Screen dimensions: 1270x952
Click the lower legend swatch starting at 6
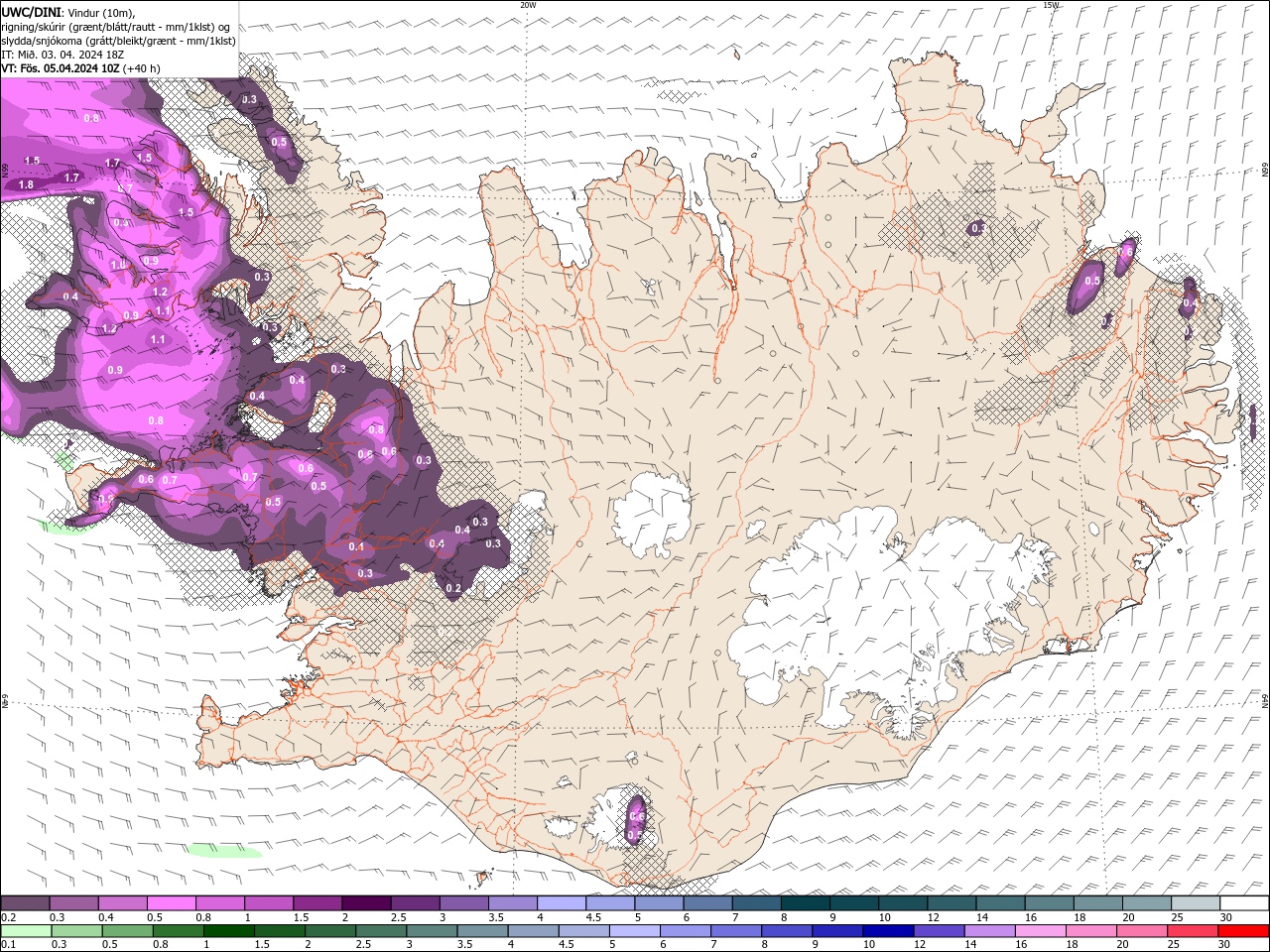685,930
